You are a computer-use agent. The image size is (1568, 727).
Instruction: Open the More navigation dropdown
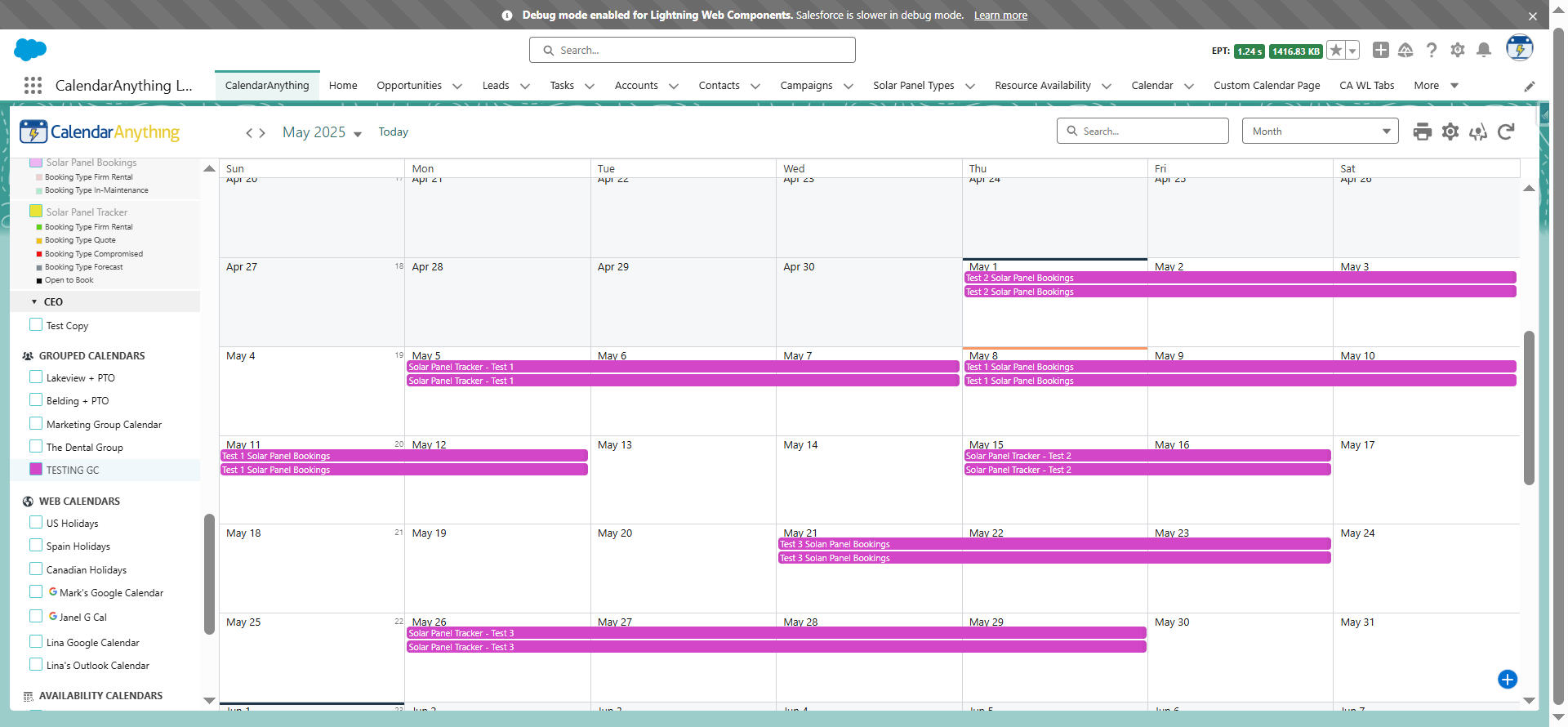[x=1437, y=86]
